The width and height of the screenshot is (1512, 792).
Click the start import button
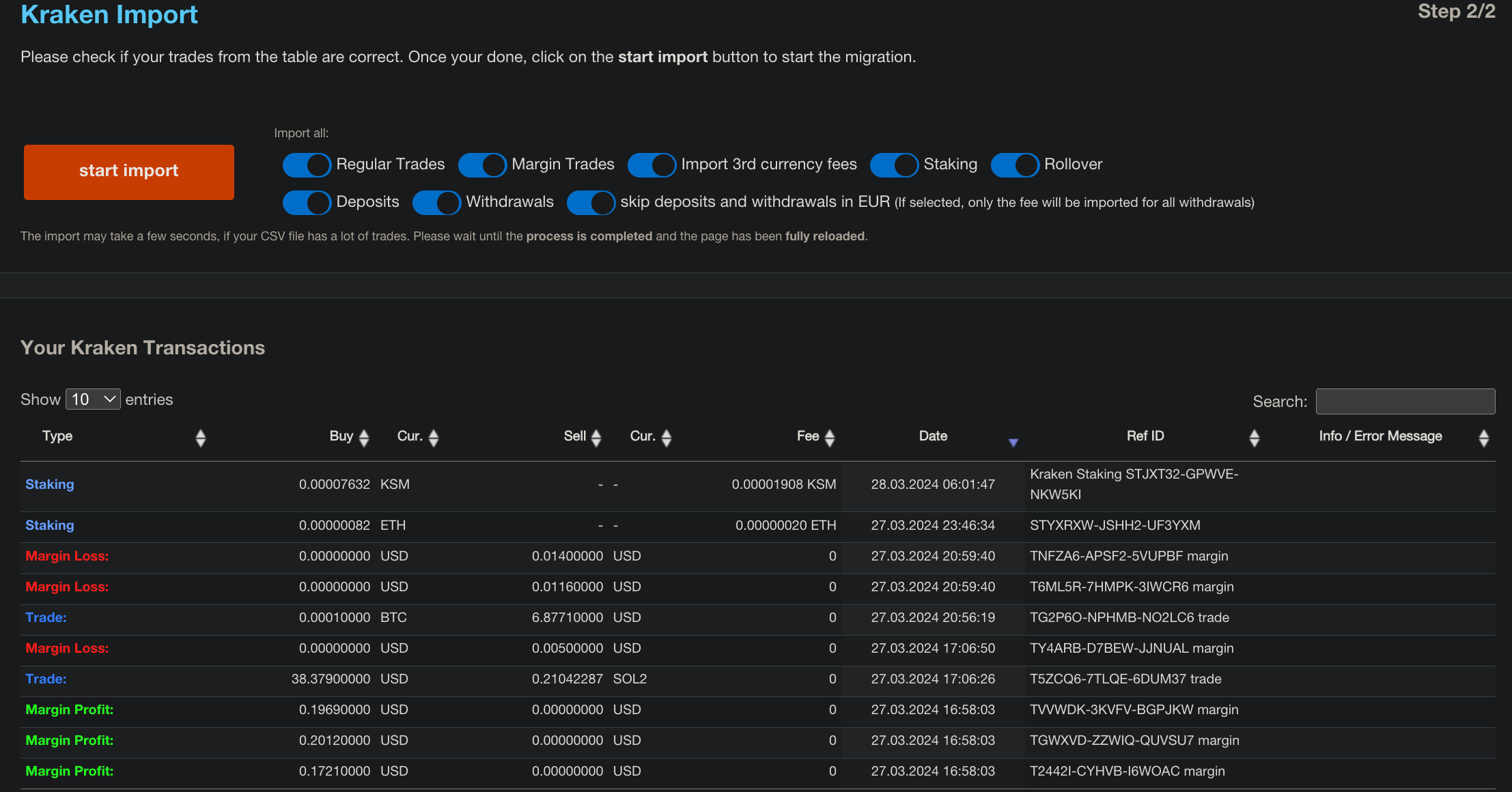tap(128, 171)
